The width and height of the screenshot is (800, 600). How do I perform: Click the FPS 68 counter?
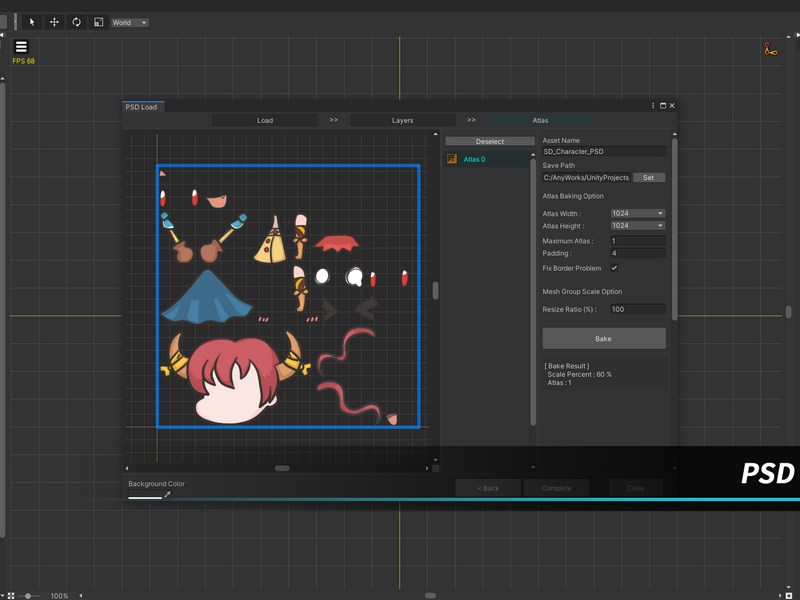pyautogui.click(x=23, y=61)
